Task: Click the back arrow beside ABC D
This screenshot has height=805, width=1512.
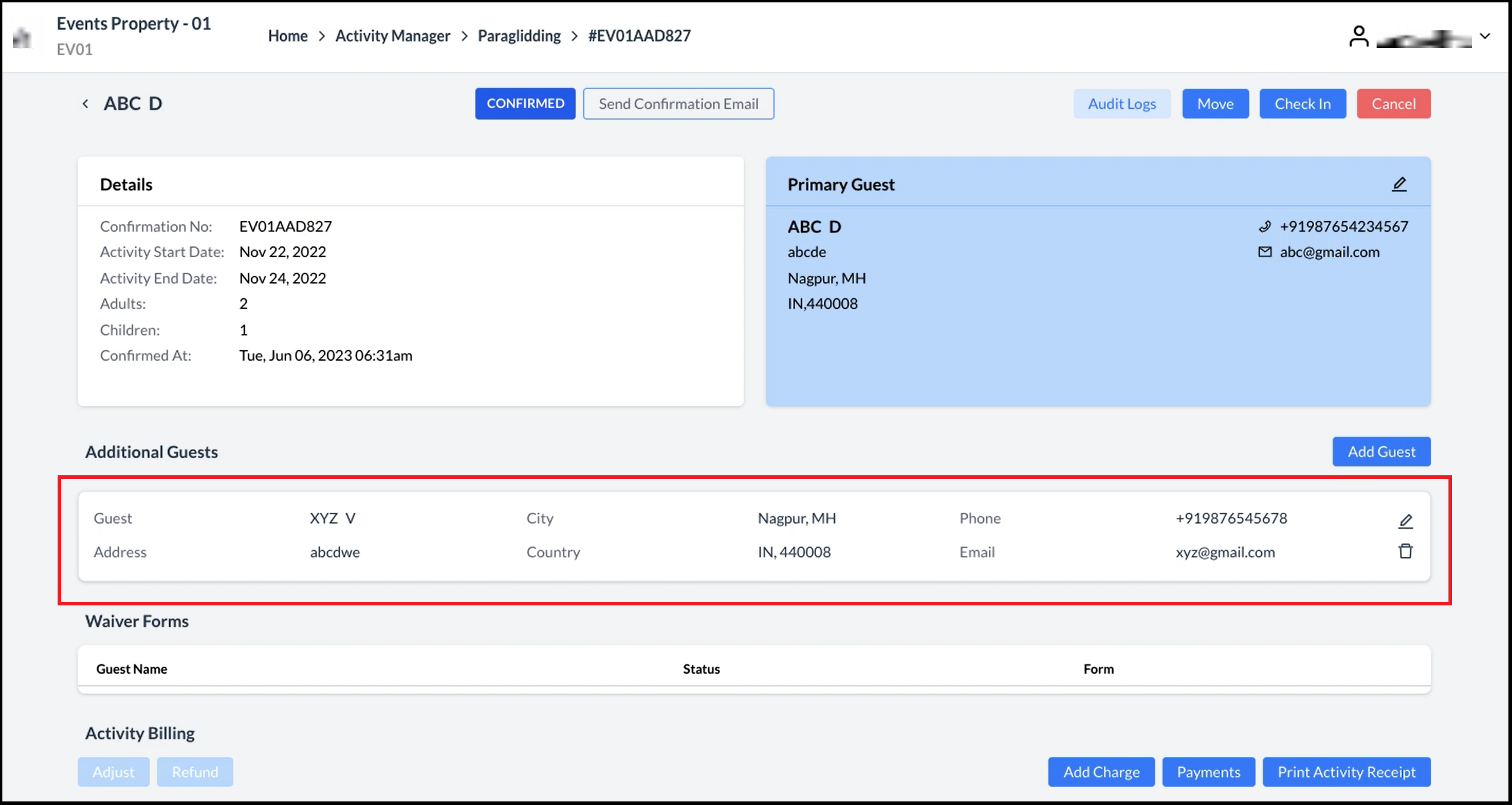Action: pyautogui.click(x=86, y=104)
